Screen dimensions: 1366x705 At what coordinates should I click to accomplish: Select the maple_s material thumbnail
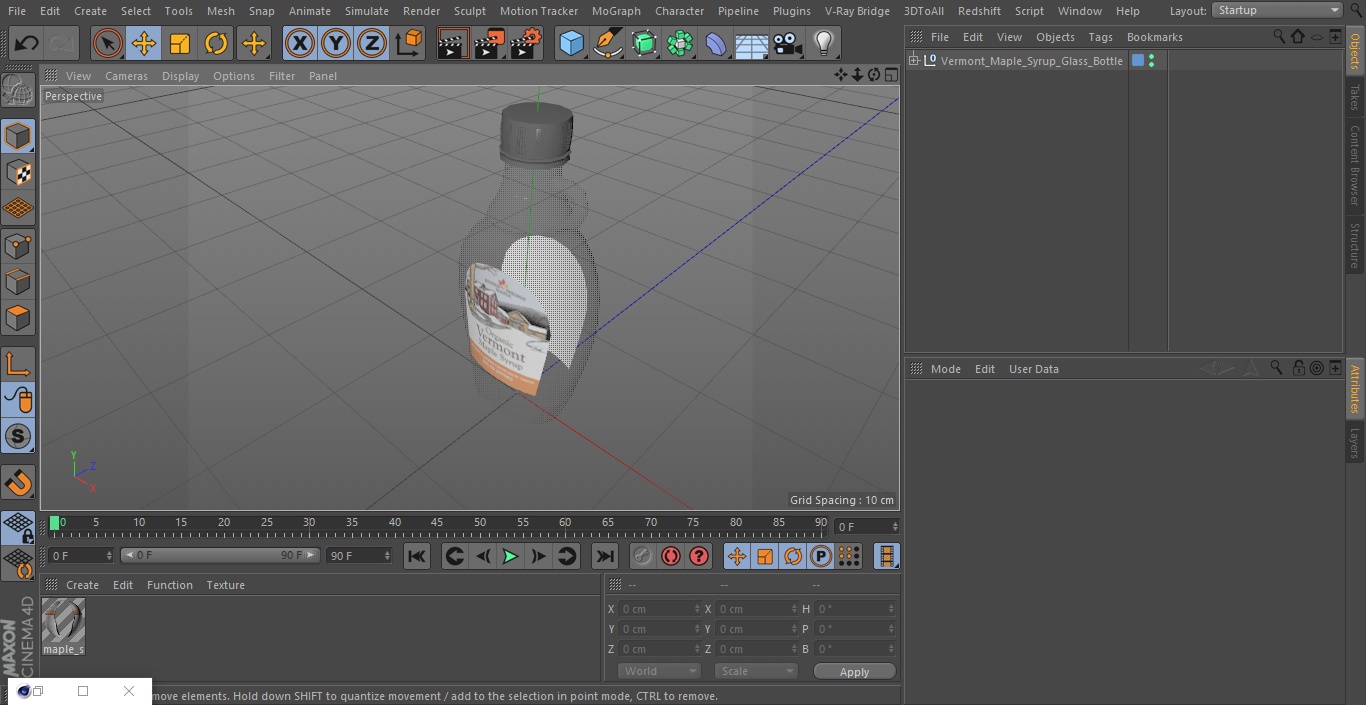click(63, 622)
